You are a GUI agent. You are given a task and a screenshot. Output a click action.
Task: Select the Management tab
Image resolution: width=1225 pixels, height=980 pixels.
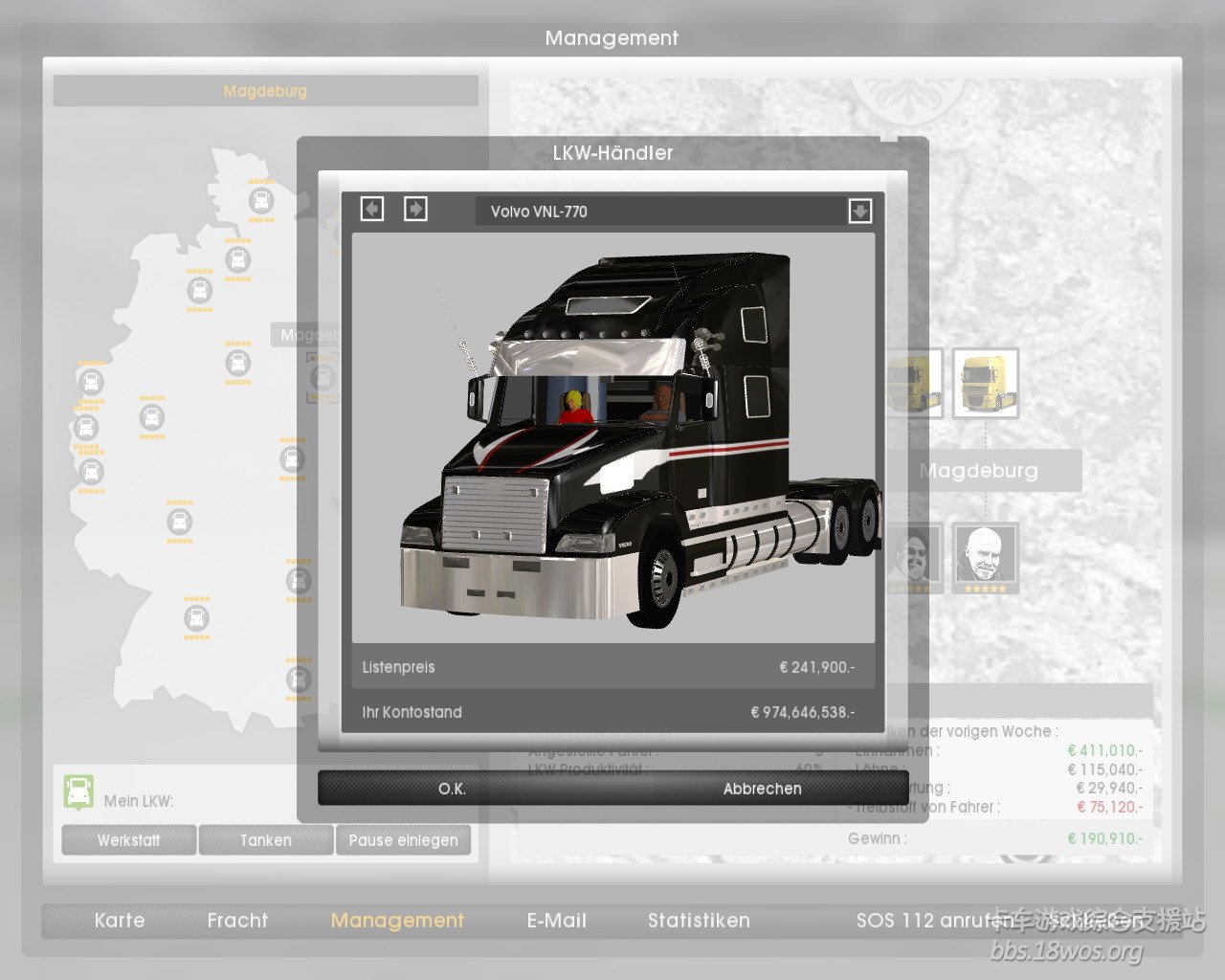point(397,921)
